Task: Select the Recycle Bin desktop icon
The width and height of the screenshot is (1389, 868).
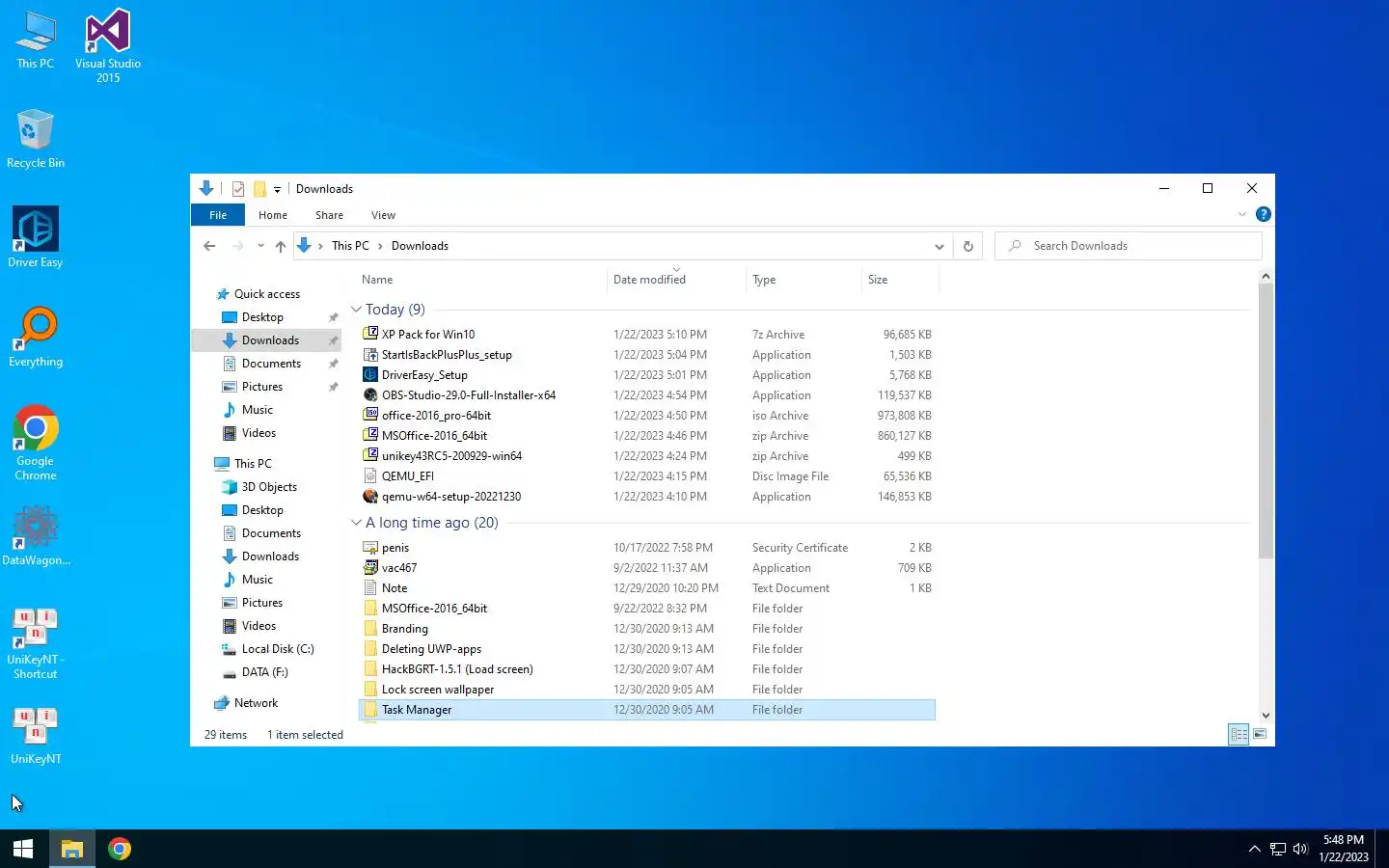Action: pyautogui.click(x=36, y=139)
